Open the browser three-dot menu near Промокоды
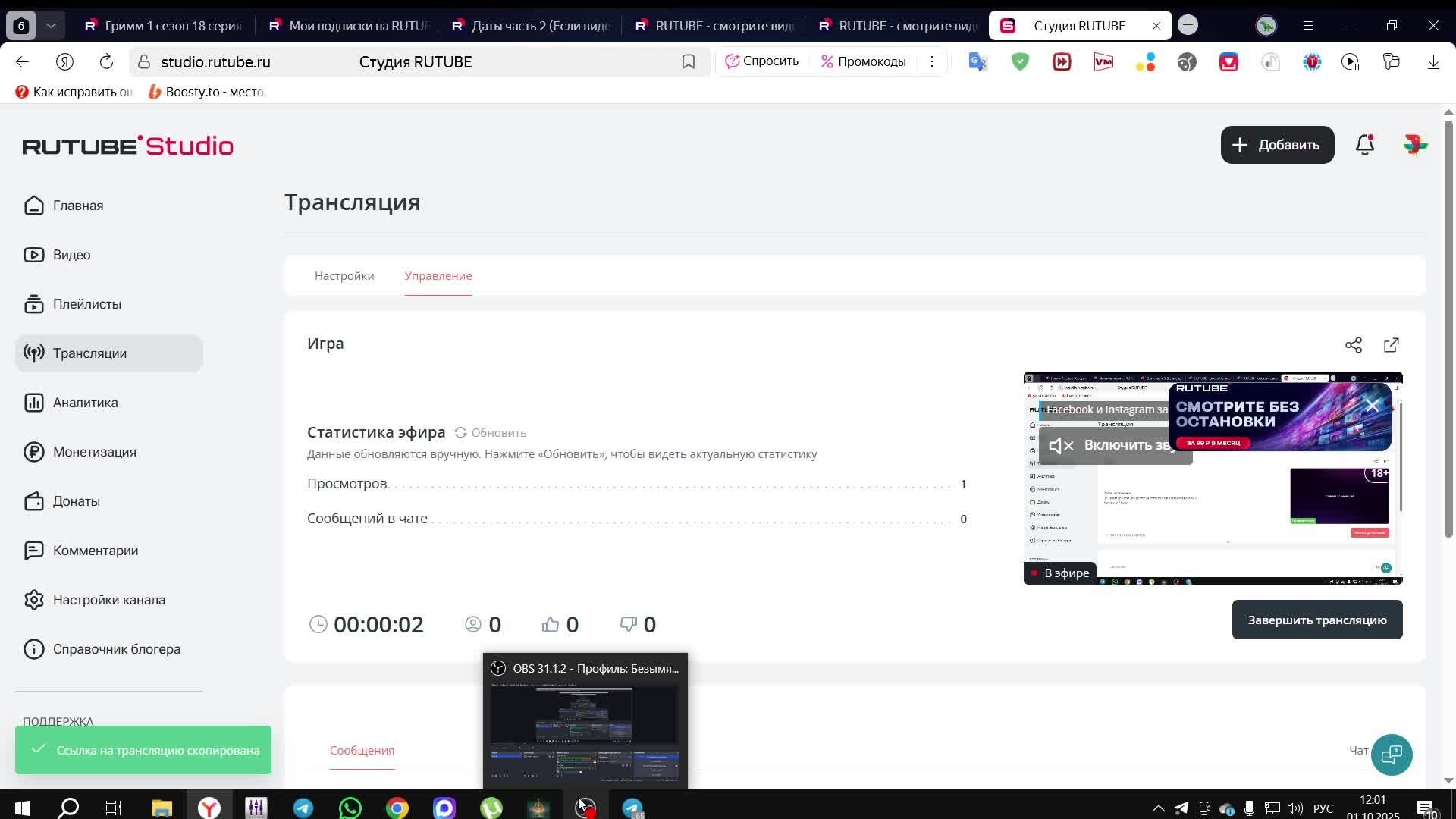 932,61
